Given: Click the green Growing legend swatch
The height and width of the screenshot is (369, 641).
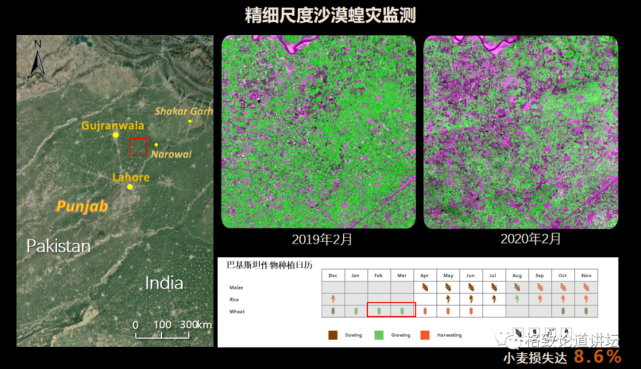Looking at the screenshot, I should tap(379, 335).
